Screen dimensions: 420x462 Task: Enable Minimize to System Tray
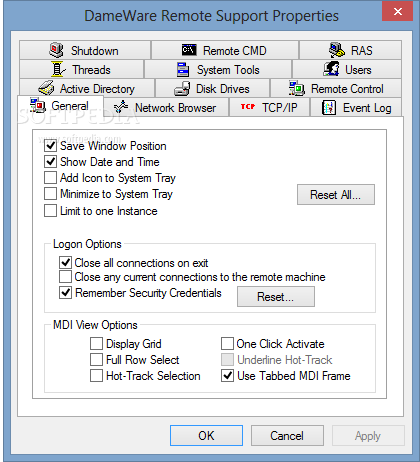point(50,194)
